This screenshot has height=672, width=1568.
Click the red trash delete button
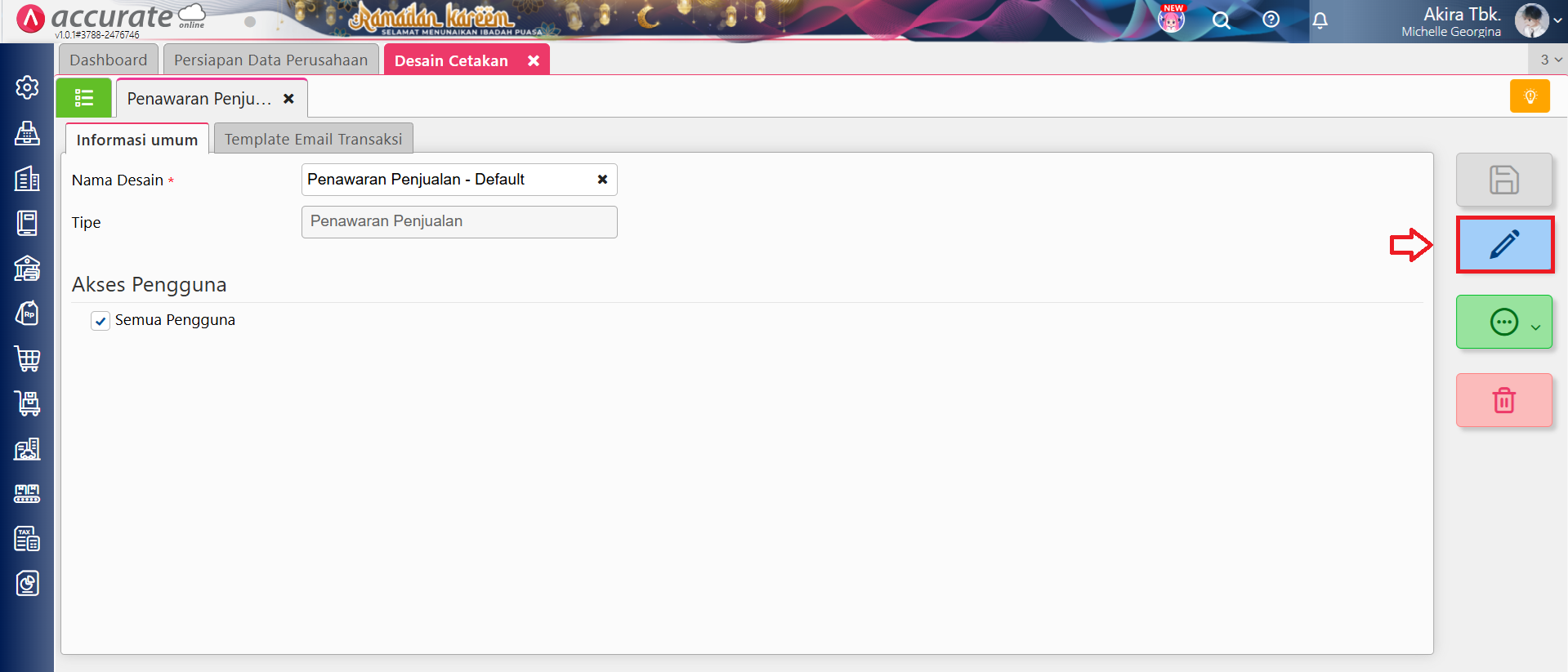1503,400
